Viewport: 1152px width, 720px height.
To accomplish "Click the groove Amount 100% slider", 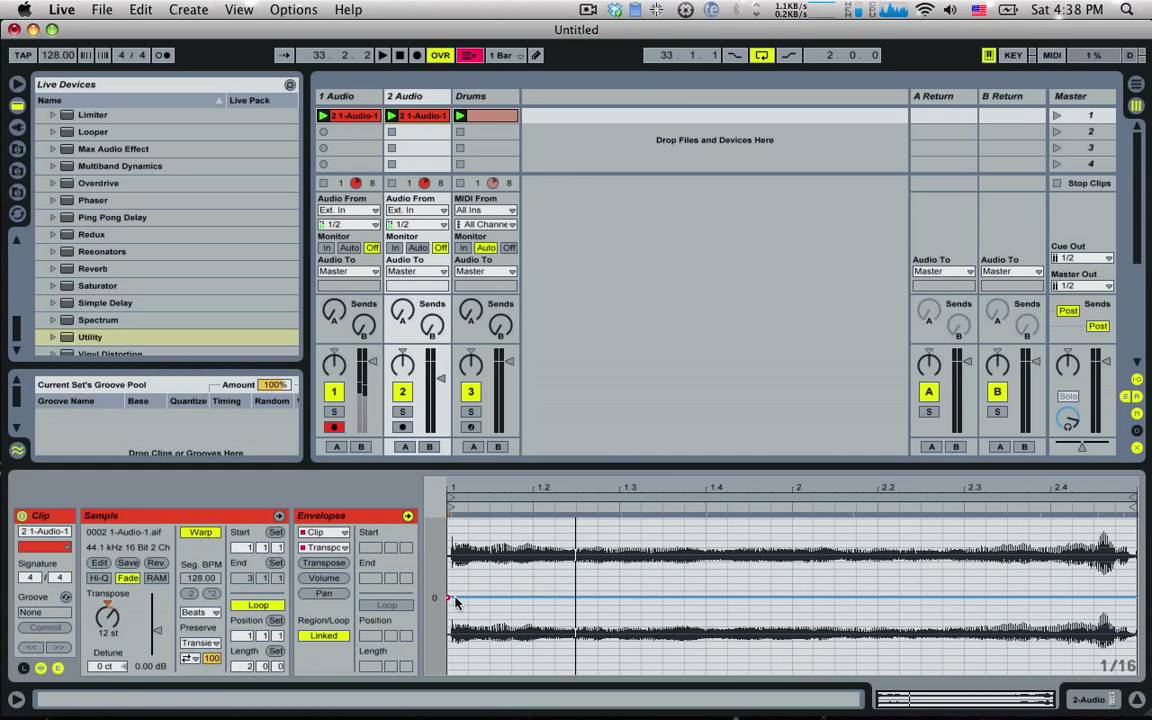I will [274, 385].
